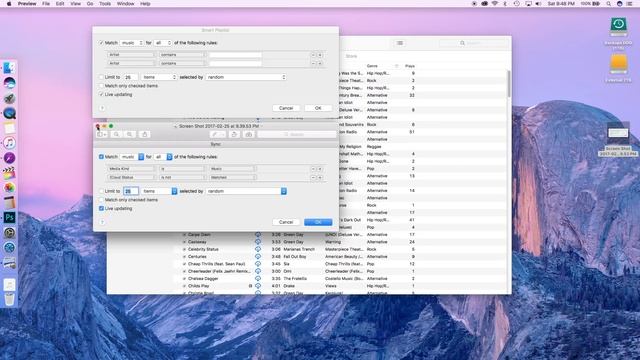This screenshot has height=360, width=640.
Task: Check Match only checked items in upper dialog
Action: [x=101, y=86]
